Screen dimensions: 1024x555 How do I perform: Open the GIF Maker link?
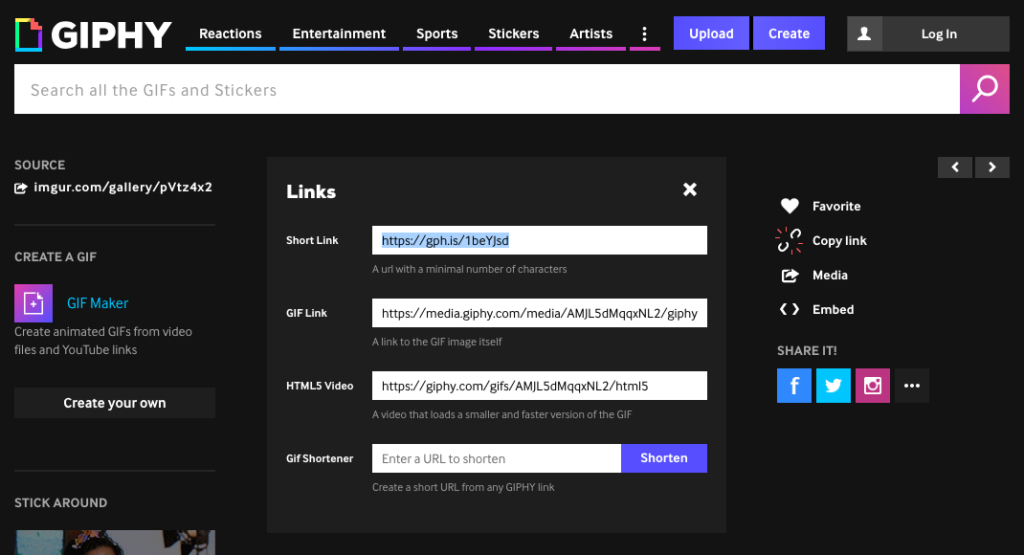97,303
